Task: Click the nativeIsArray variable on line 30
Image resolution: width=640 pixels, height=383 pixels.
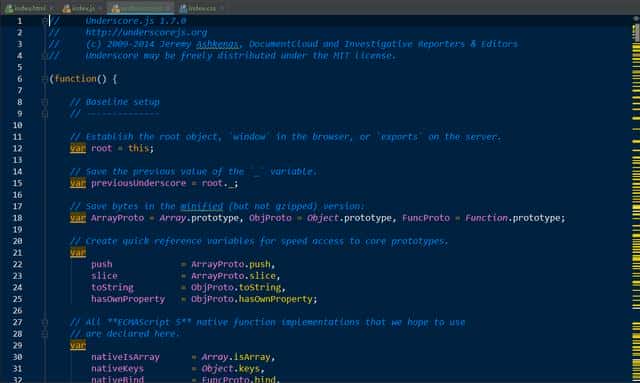Action: (125, 357)
